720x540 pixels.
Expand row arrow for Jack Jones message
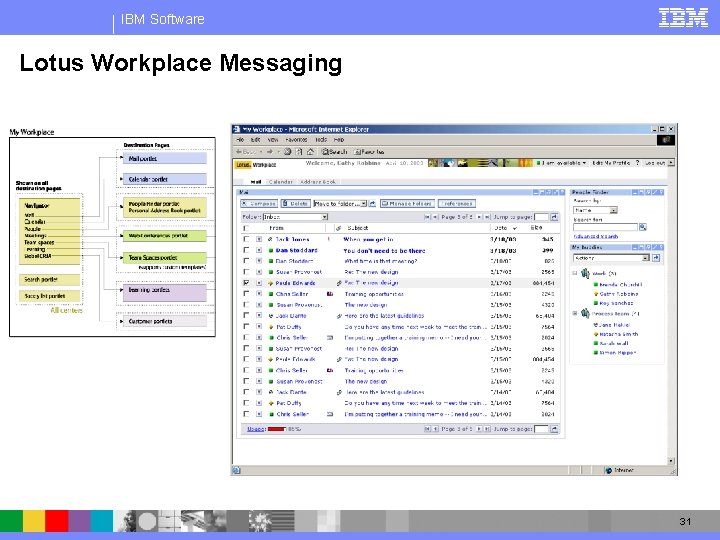(259, 239)
